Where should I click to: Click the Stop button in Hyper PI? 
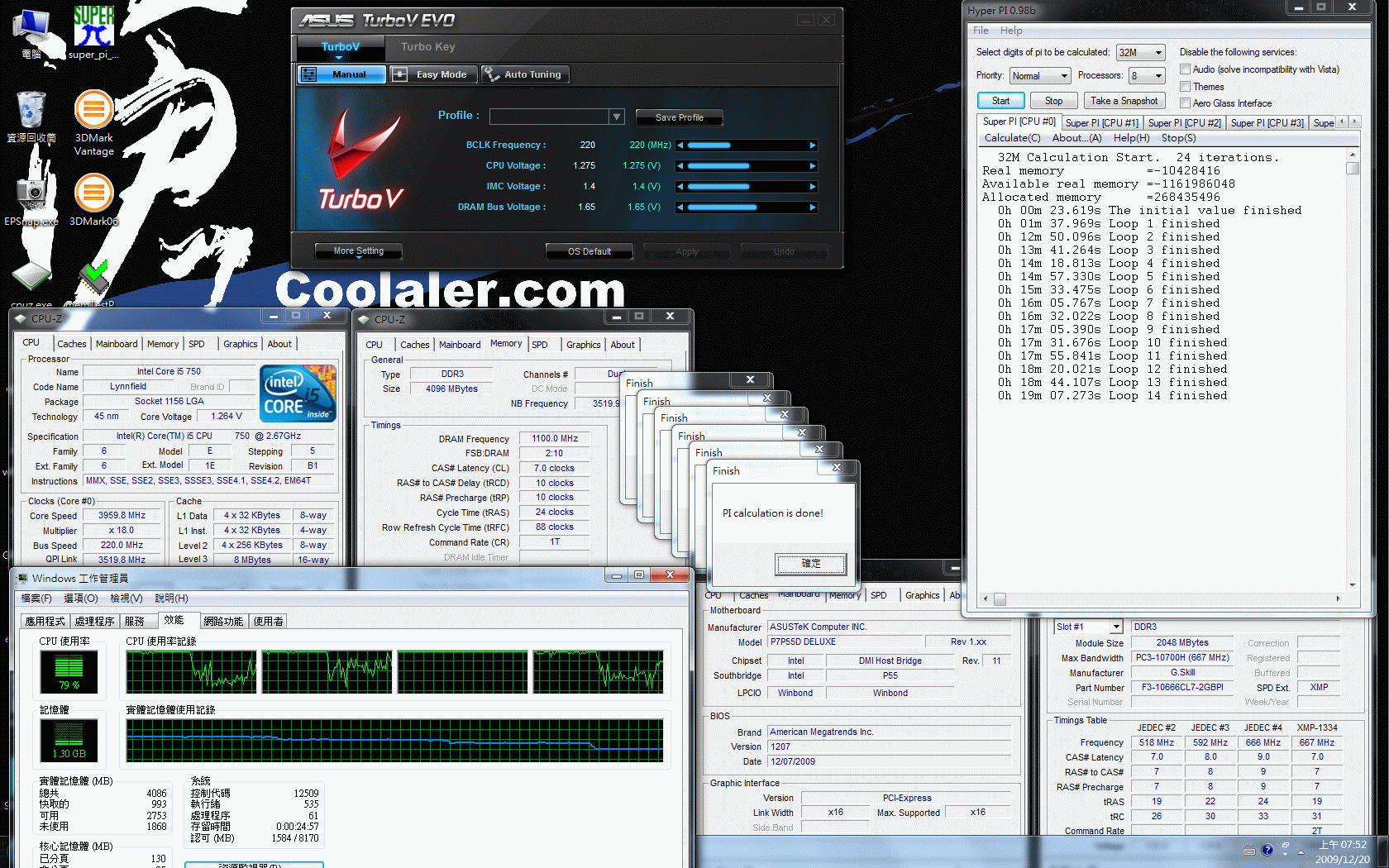click(1053, 101)
